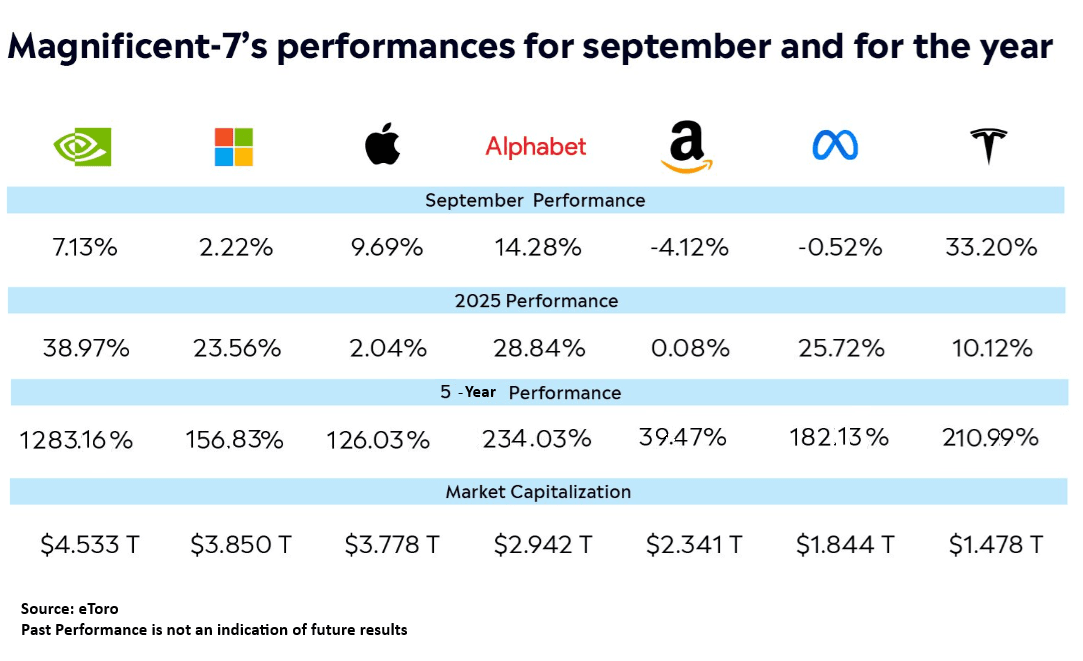Click Tesla's 33.20% September performance value

(991, 247)
